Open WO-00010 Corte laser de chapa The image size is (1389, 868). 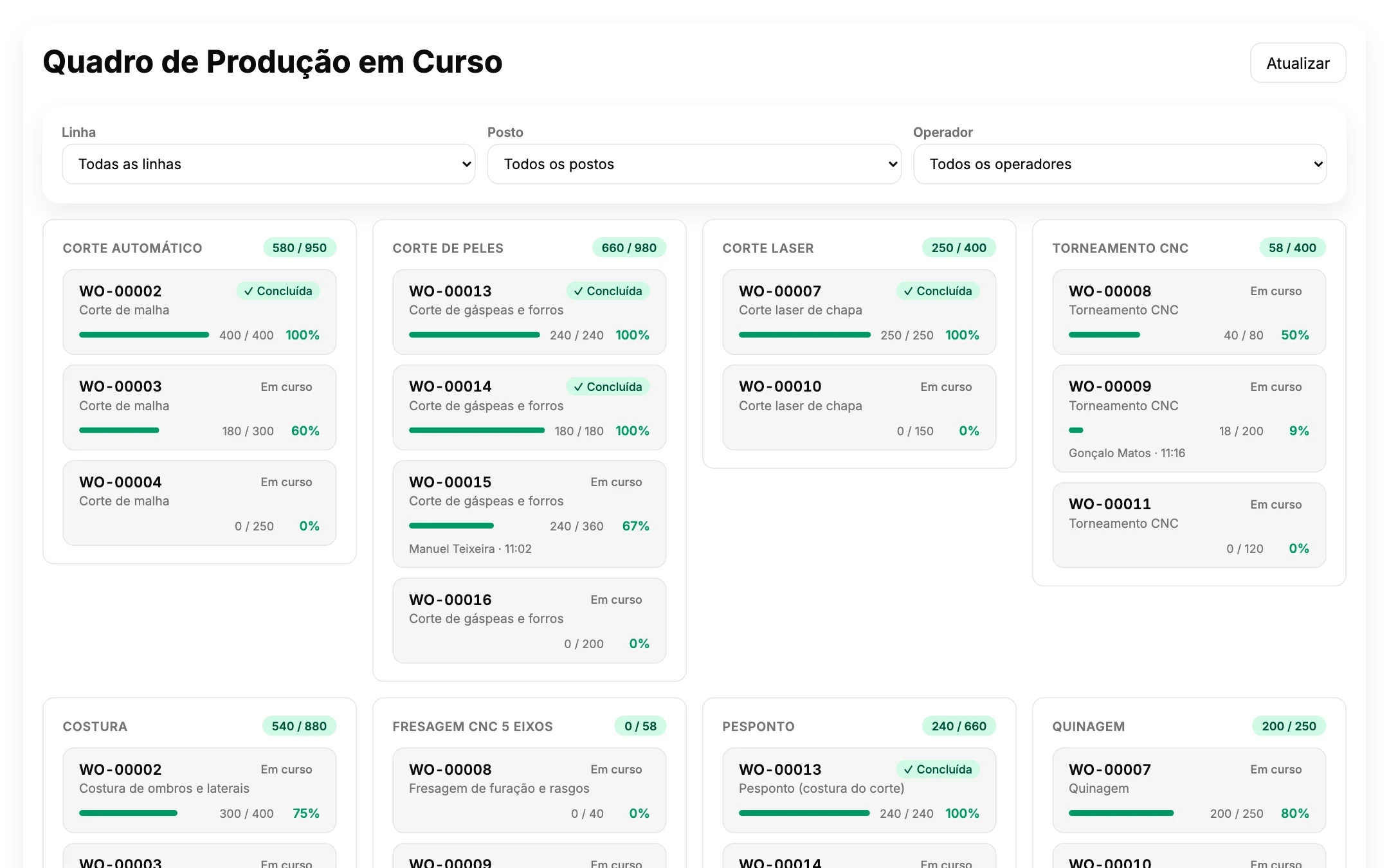coord(859,408)
